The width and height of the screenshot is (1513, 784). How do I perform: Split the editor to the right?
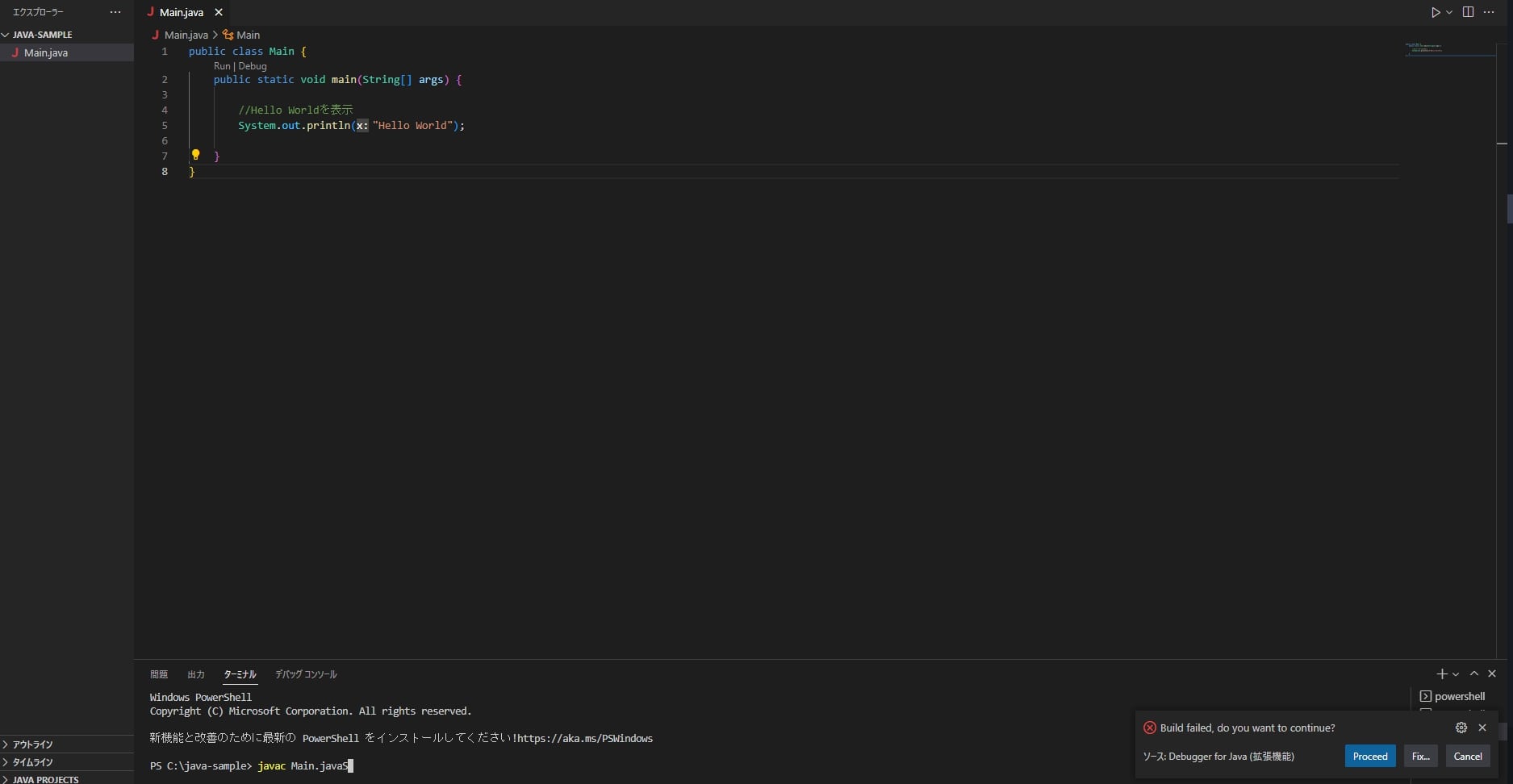(1468, 12)
